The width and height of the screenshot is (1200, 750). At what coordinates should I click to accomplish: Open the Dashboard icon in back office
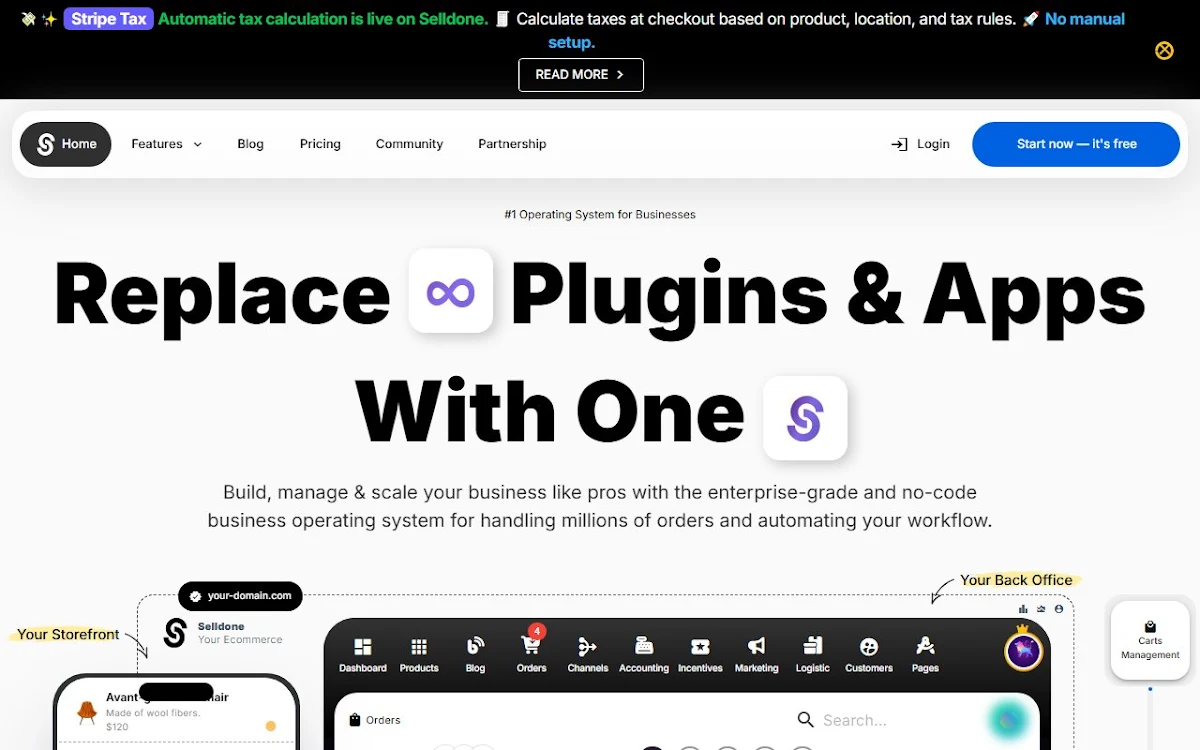pos(362,647)
